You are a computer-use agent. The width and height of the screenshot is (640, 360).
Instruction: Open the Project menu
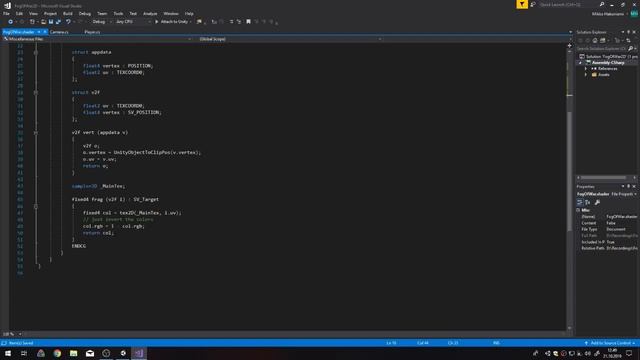tap(50, 13)
